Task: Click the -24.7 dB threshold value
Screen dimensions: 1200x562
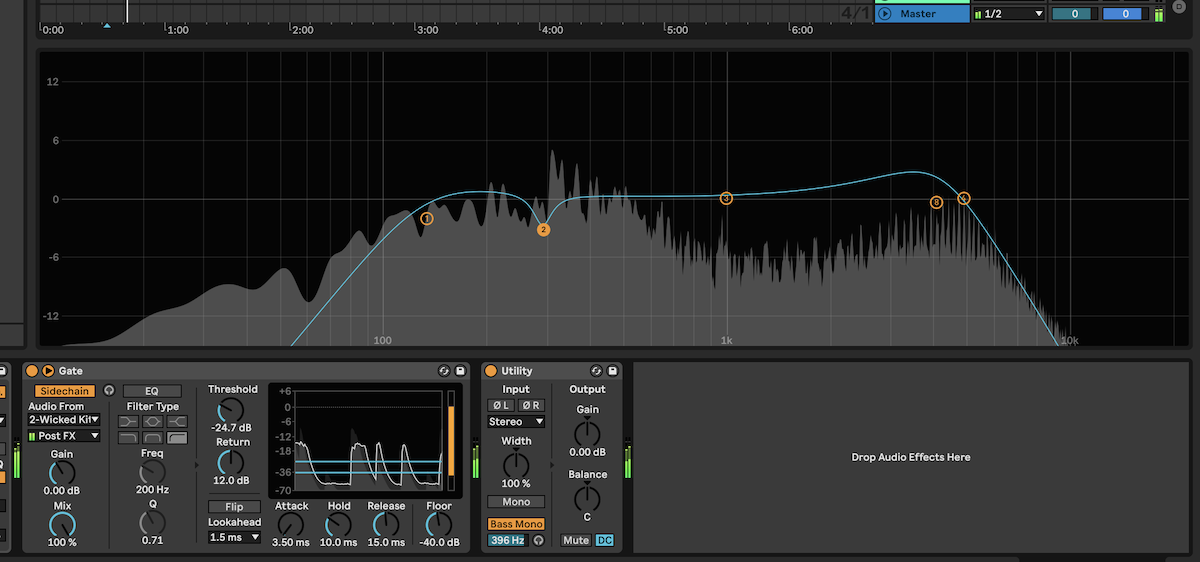Action: pyautogui.click(x=232, y=428)
